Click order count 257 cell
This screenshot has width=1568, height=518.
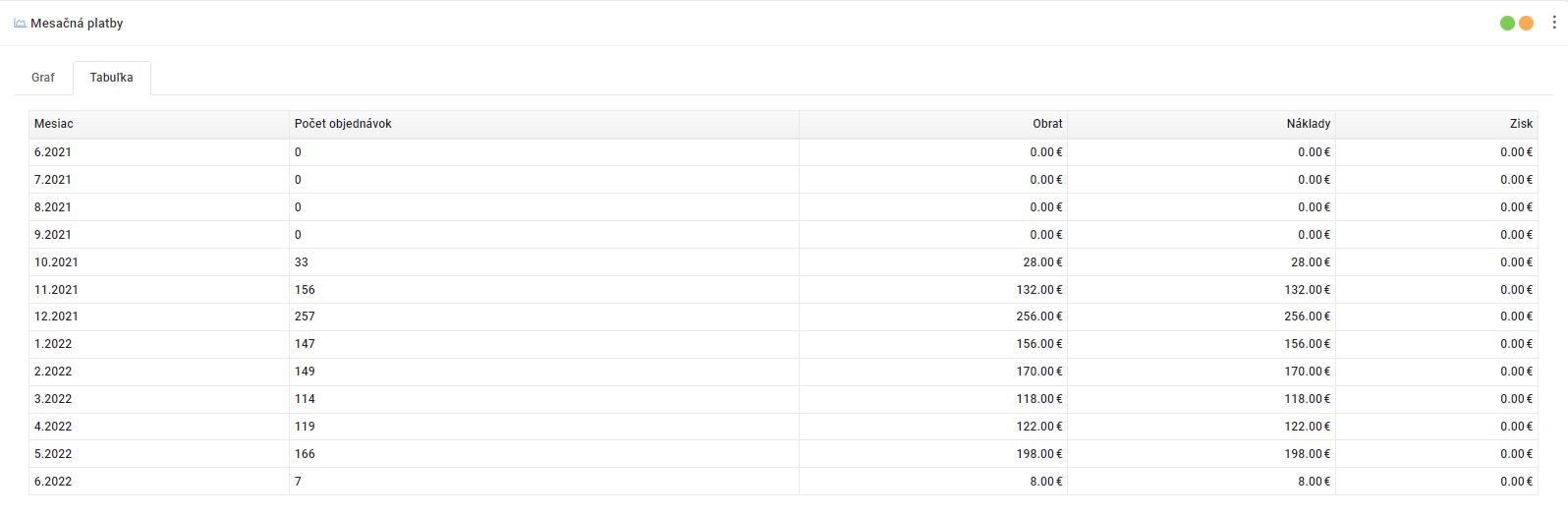(x=305, y=317)
